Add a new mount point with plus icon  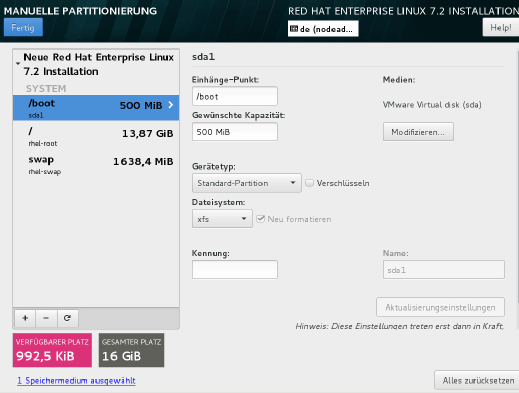point(25,318)
